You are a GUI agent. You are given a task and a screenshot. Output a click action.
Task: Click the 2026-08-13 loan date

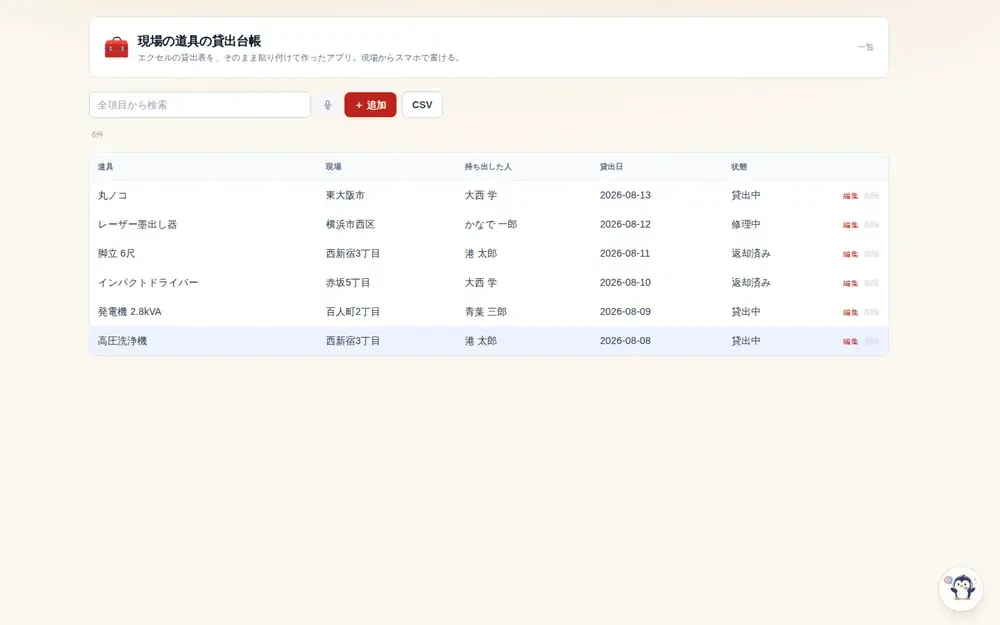[625, 195]
